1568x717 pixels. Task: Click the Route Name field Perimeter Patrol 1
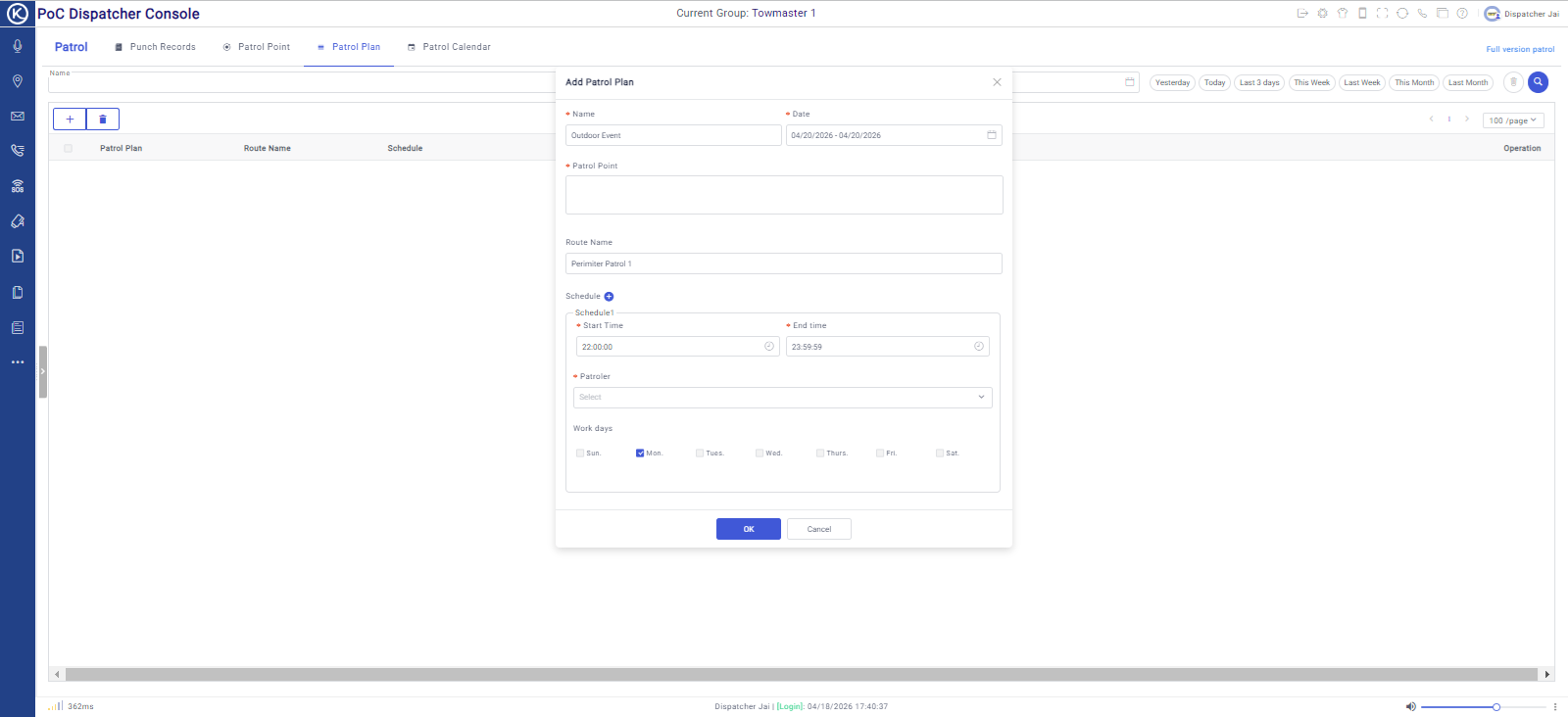[784, 263]
